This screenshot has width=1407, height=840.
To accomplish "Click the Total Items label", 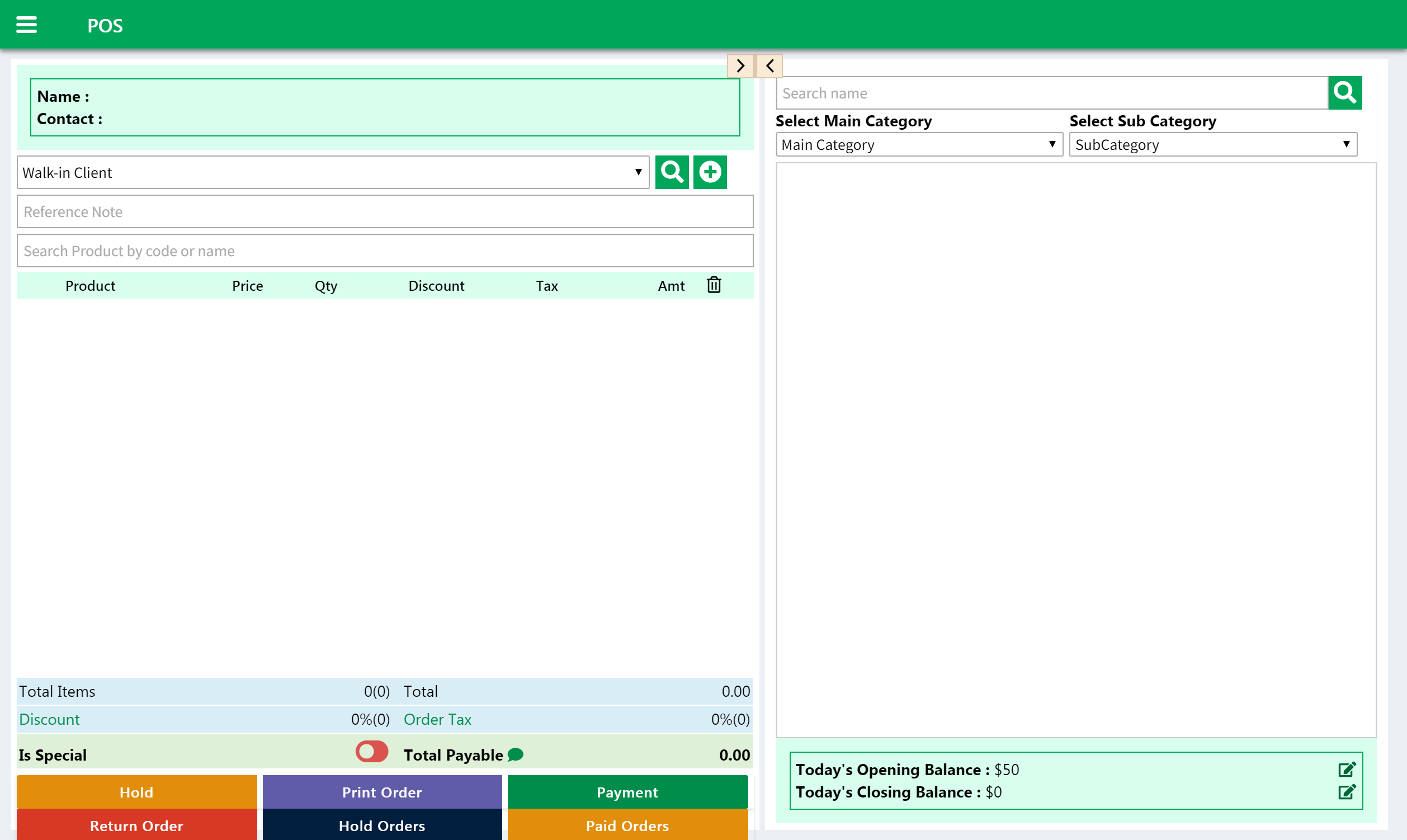I will (57, 692).
